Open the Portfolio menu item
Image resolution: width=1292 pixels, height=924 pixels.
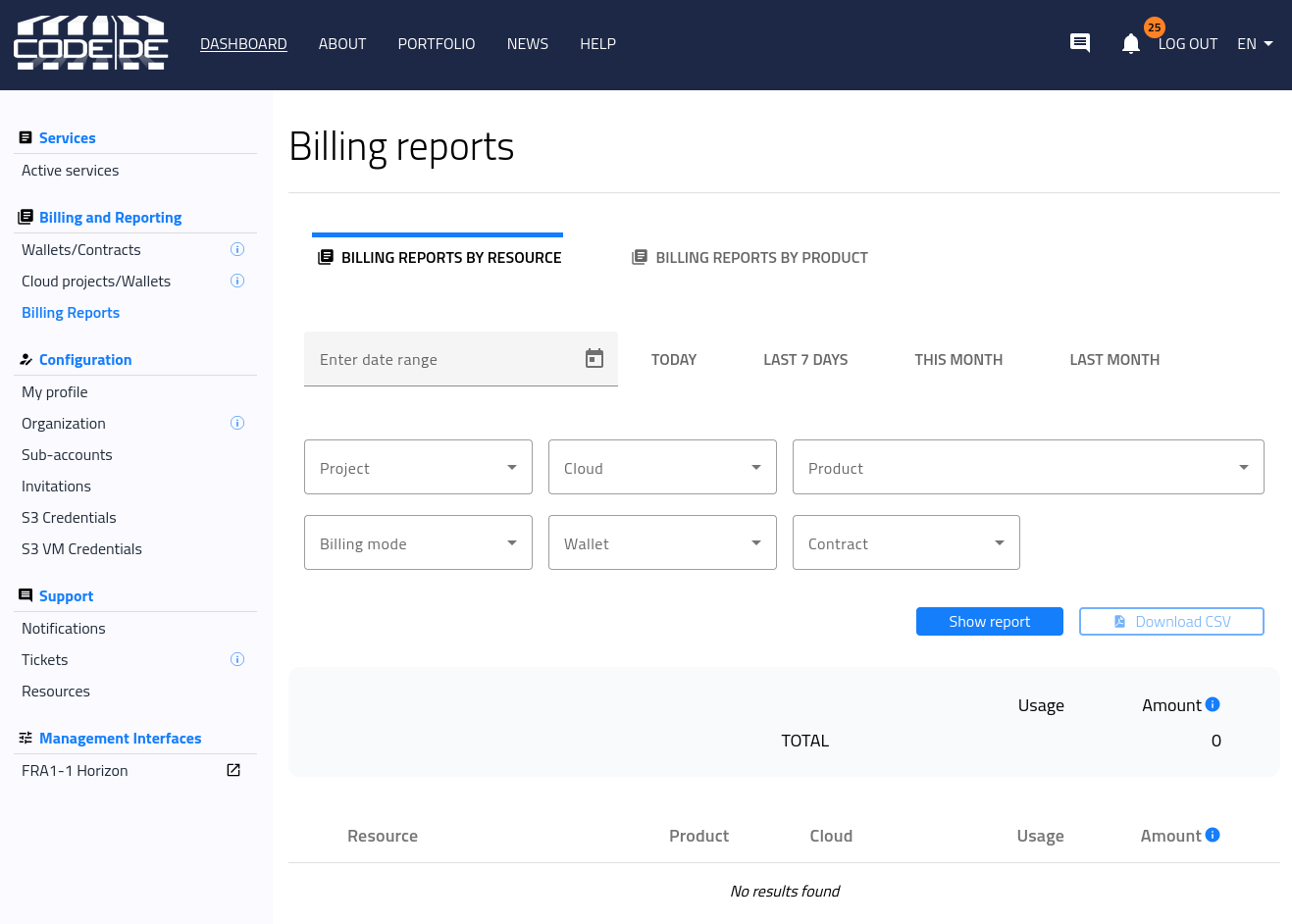coord(436,44)
